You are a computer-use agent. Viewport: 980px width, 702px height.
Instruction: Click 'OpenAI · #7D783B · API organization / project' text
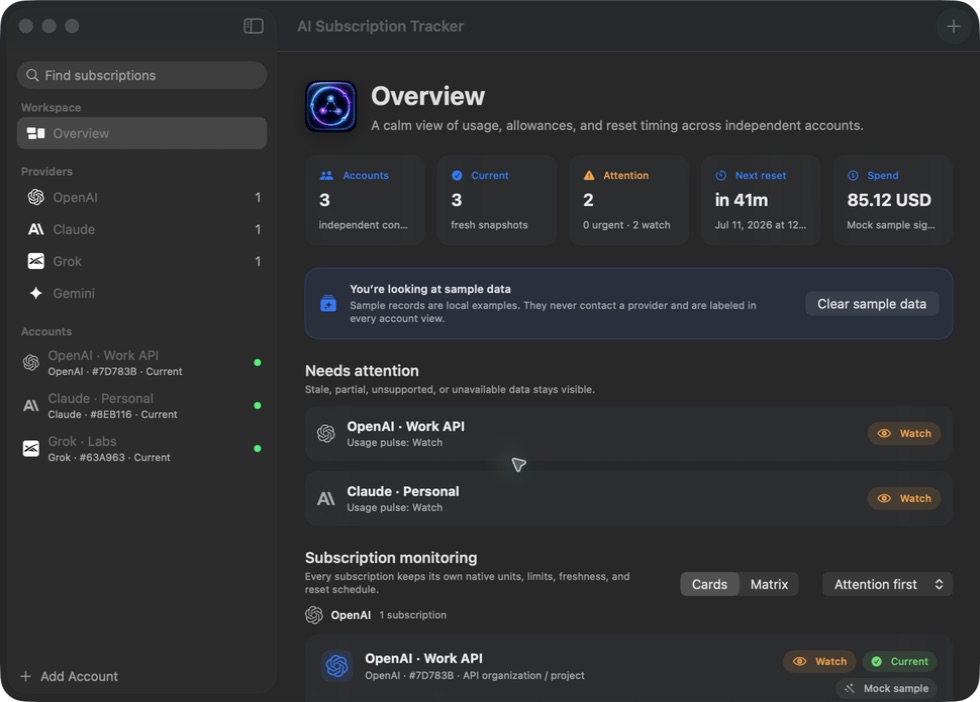tap(475, 676)
